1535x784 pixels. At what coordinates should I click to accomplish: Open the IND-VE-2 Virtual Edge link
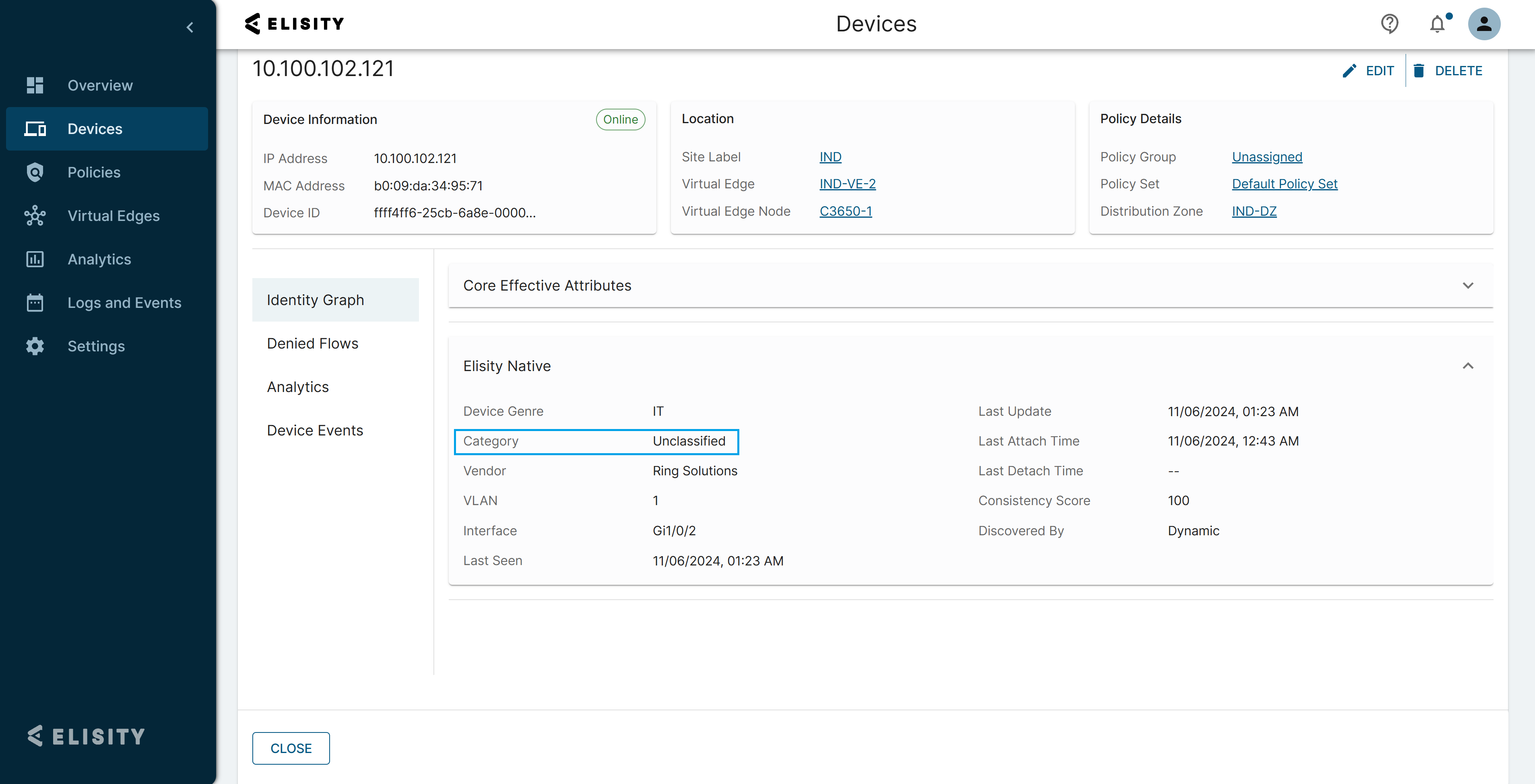pyautogui.click(x=847, y=184)
